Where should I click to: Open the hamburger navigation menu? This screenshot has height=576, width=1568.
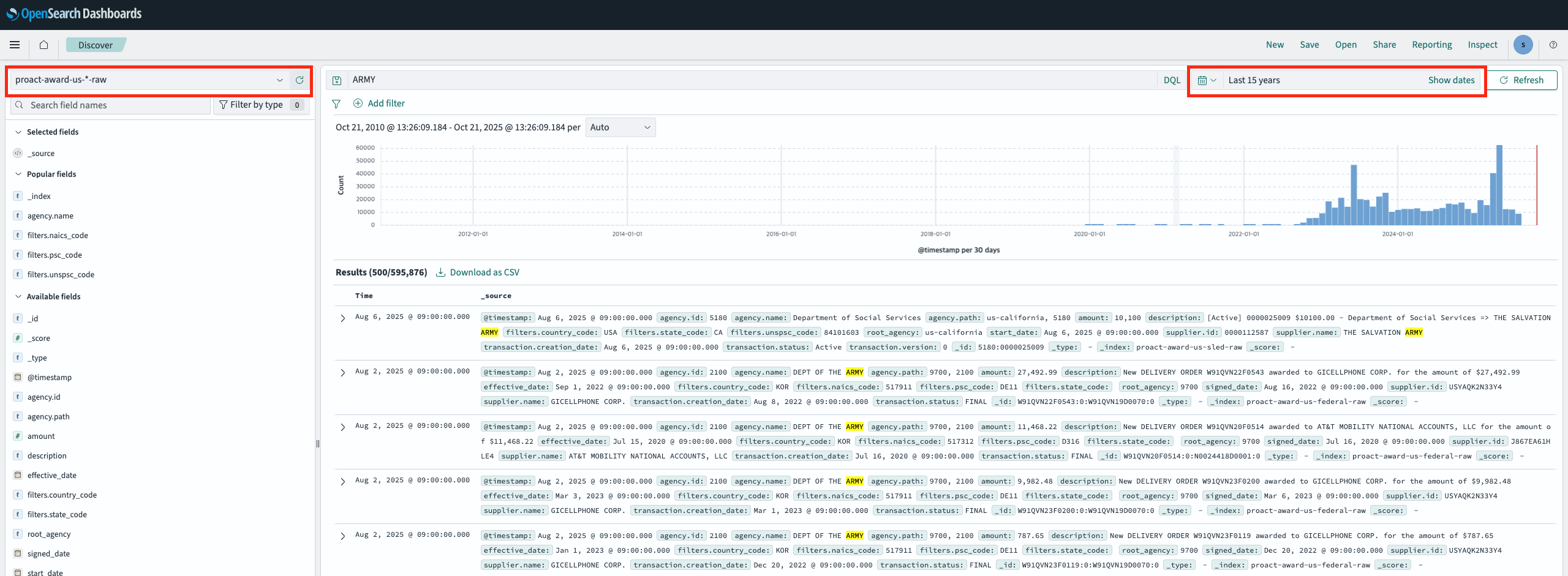pos(15,45)
